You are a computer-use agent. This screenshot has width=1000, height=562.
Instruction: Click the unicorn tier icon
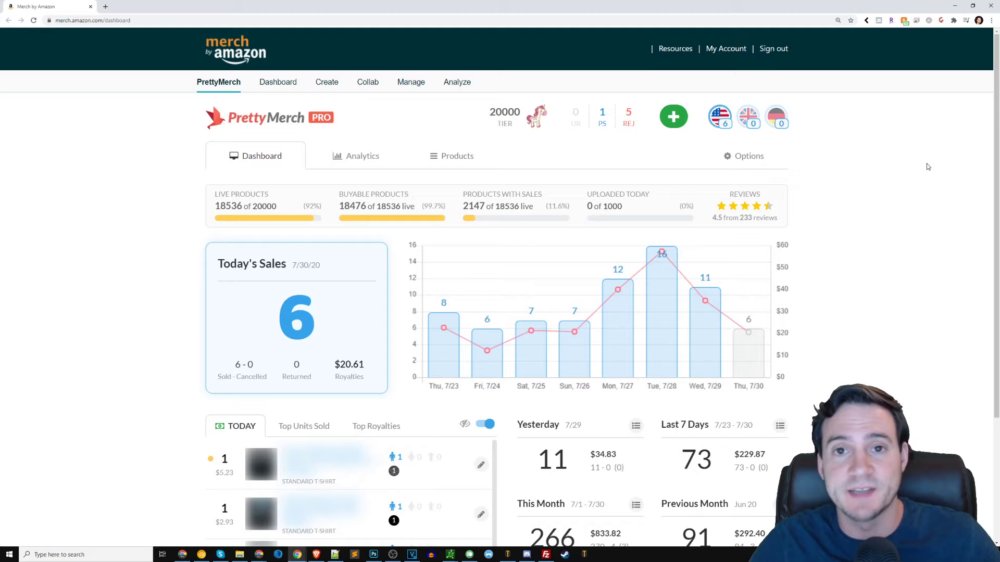point(536,116)
